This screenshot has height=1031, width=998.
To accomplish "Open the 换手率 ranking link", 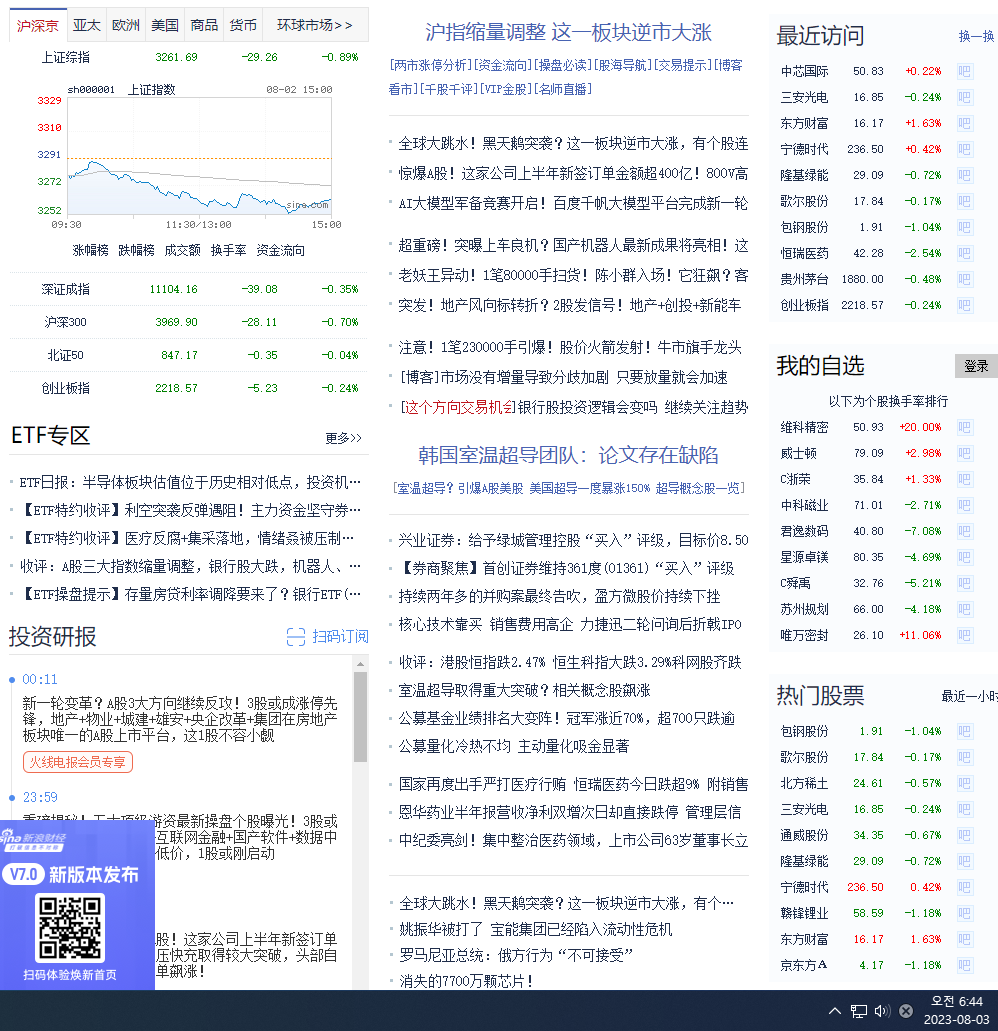I will tap(229, 251).
